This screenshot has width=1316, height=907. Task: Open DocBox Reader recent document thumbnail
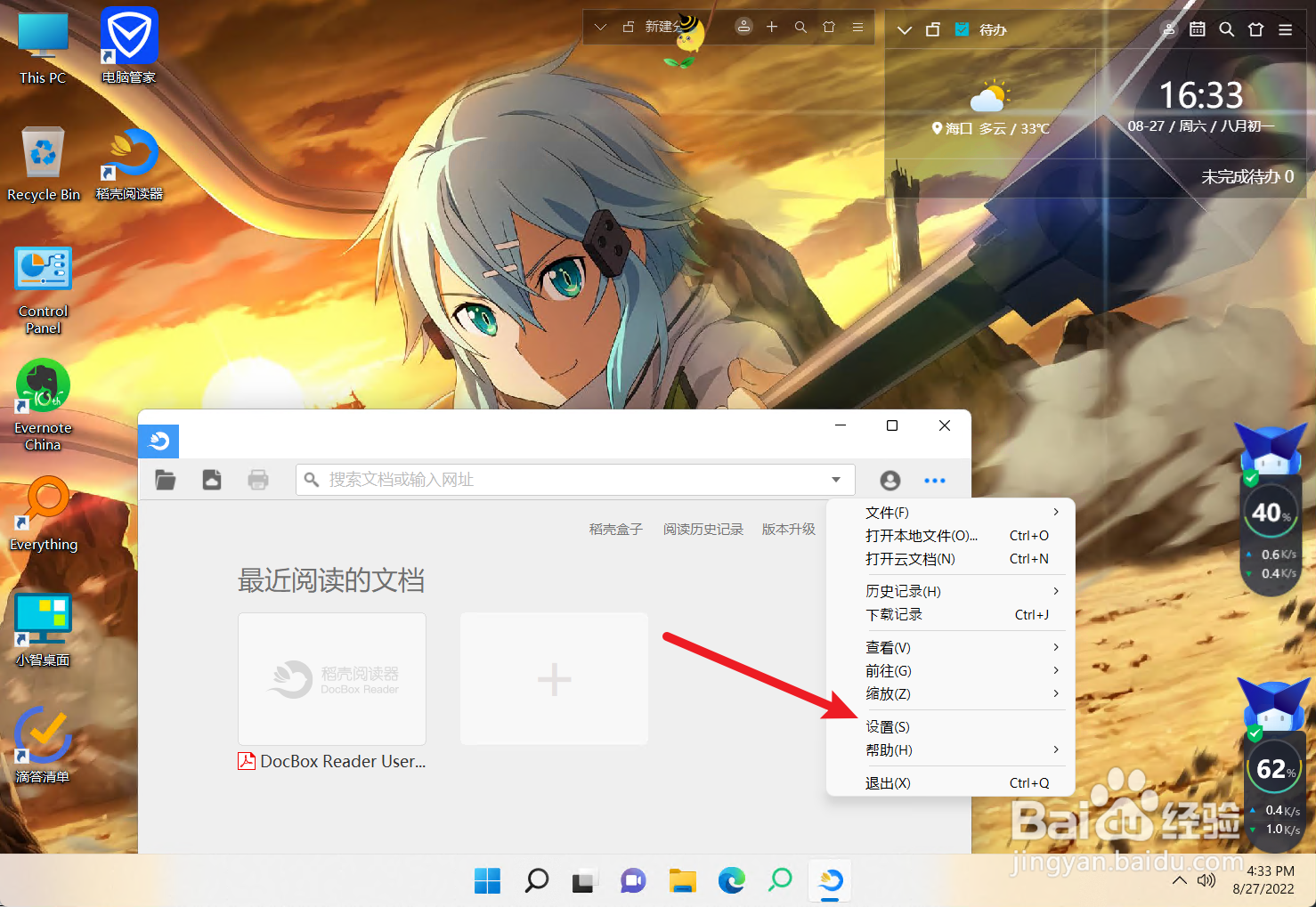click(x=332, y=679)
